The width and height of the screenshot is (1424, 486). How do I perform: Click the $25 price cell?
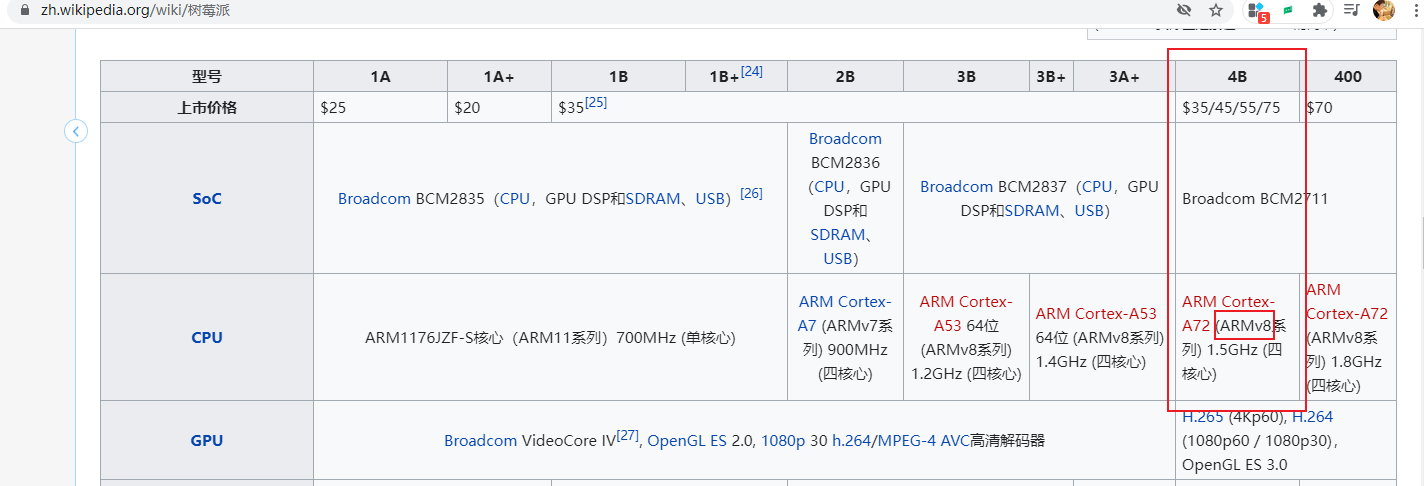click(380, 107)
